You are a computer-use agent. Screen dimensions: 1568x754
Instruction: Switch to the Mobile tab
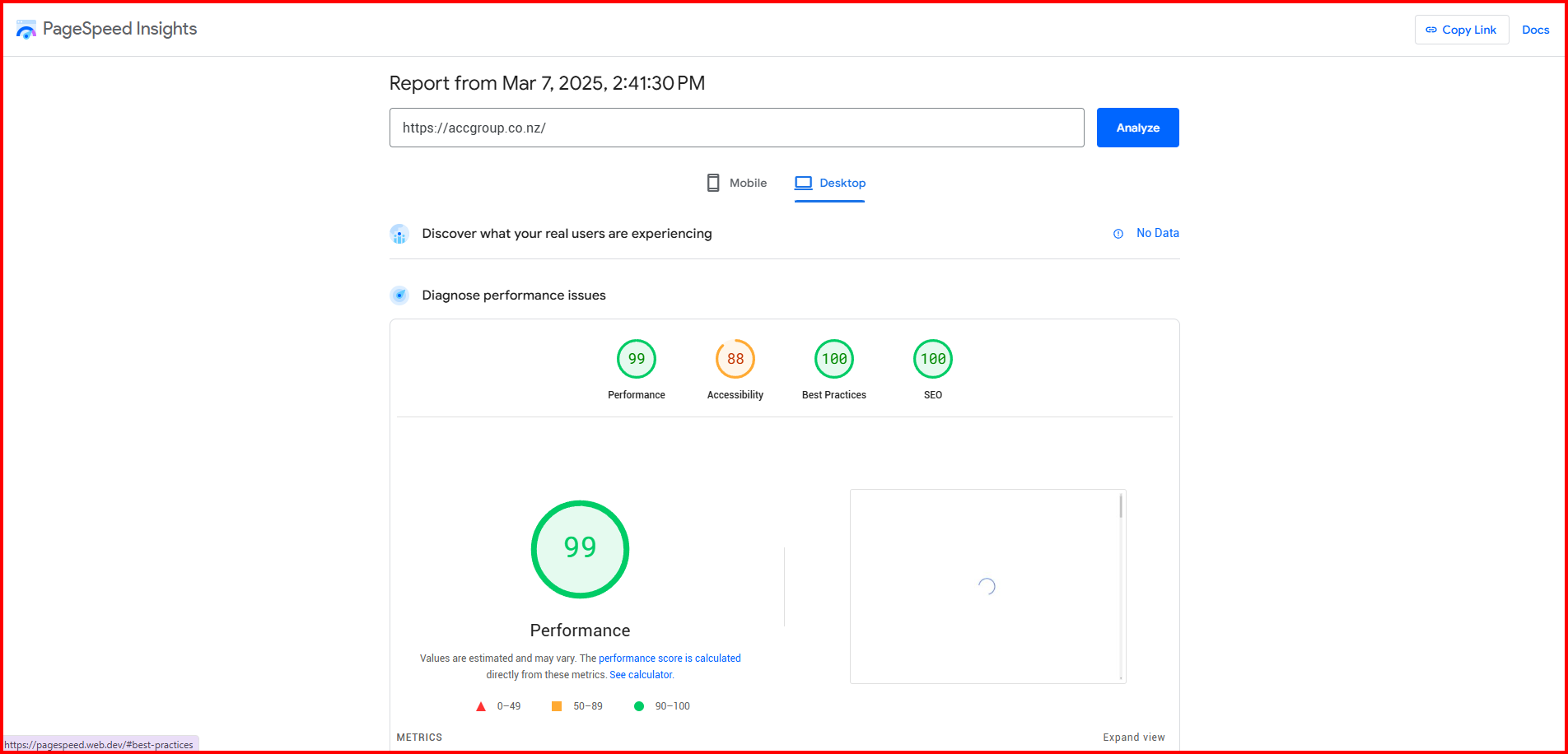[736, 183]
